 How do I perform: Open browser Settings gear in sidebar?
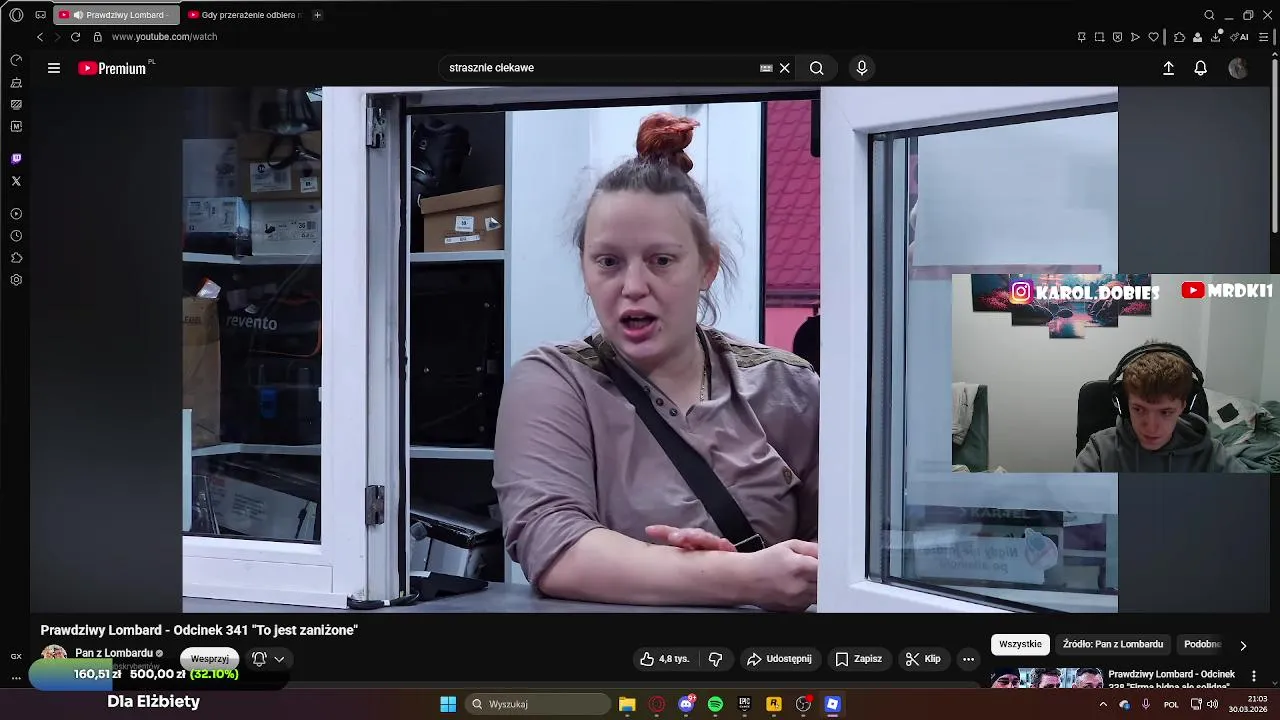[16, 280]
